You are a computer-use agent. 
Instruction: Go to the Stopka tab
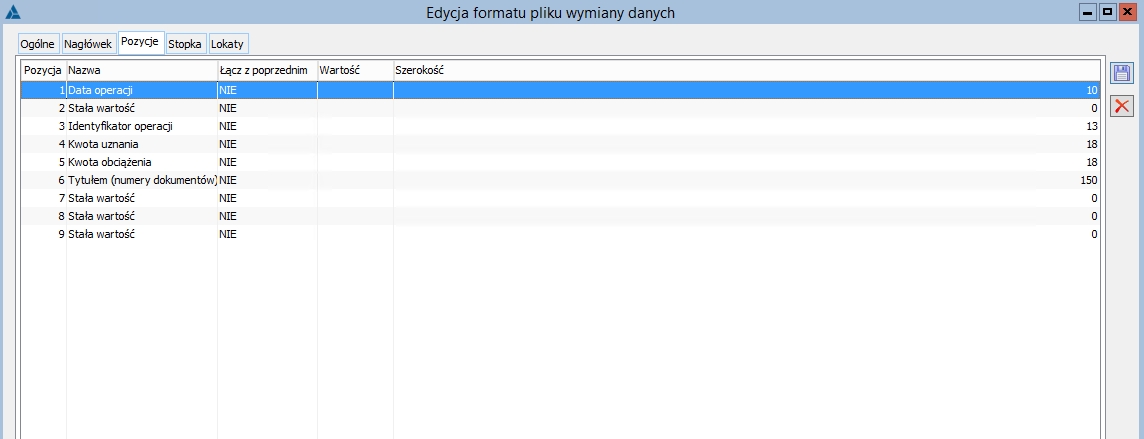pos(185,45)
